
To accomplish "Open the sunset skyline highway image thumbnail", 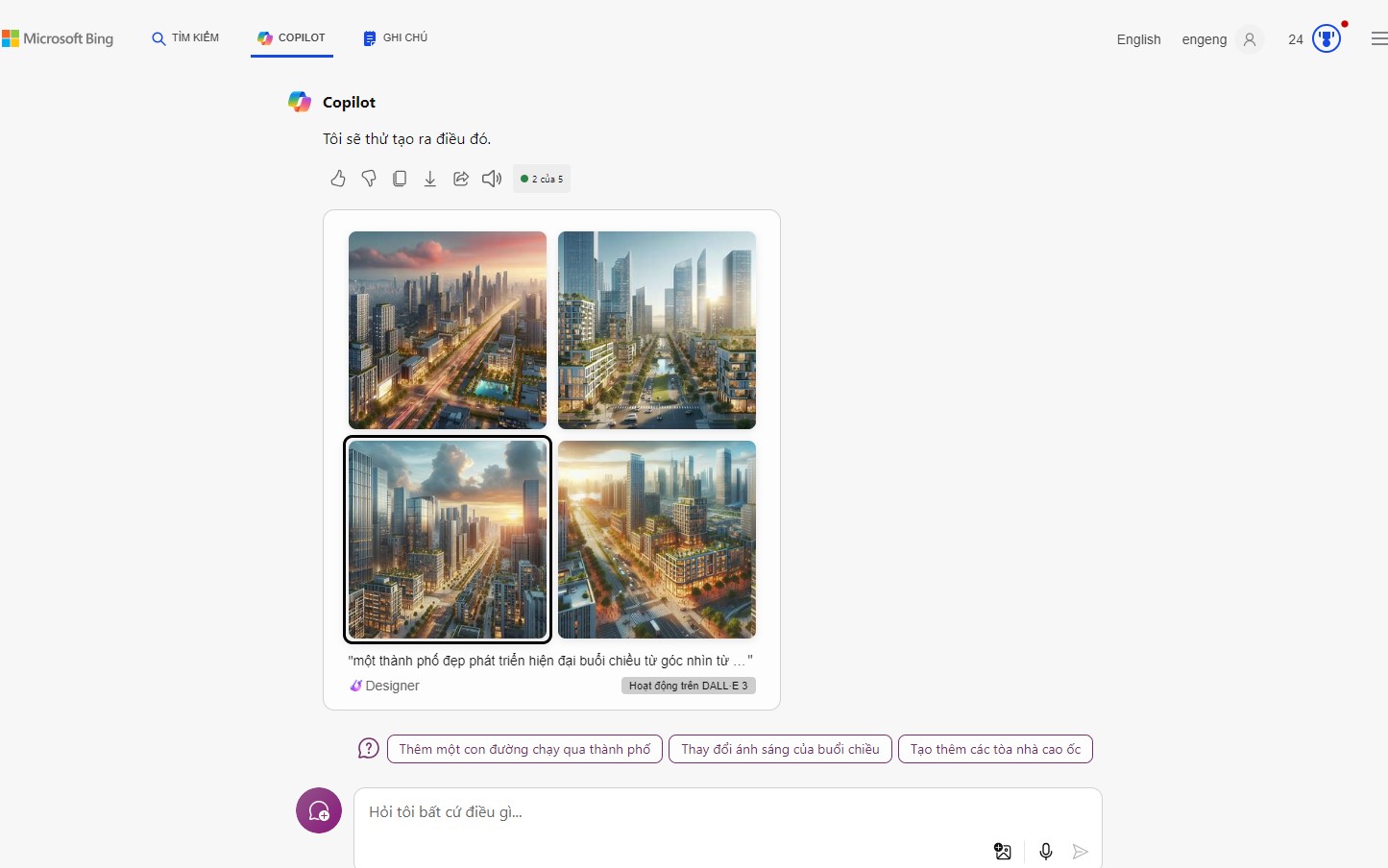I will tap(448, 330).
